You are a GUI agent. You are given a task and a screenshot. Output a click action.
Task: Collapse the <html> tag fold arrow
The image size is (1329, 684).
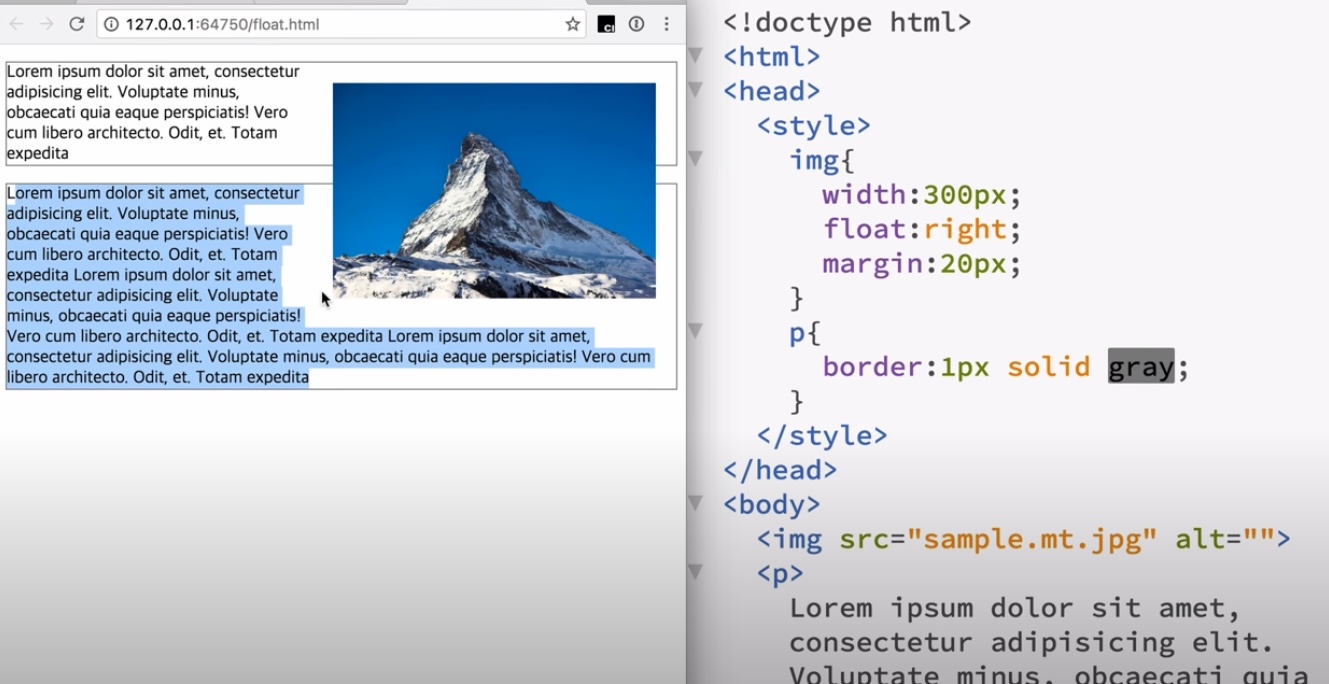(x=695, y=54)
